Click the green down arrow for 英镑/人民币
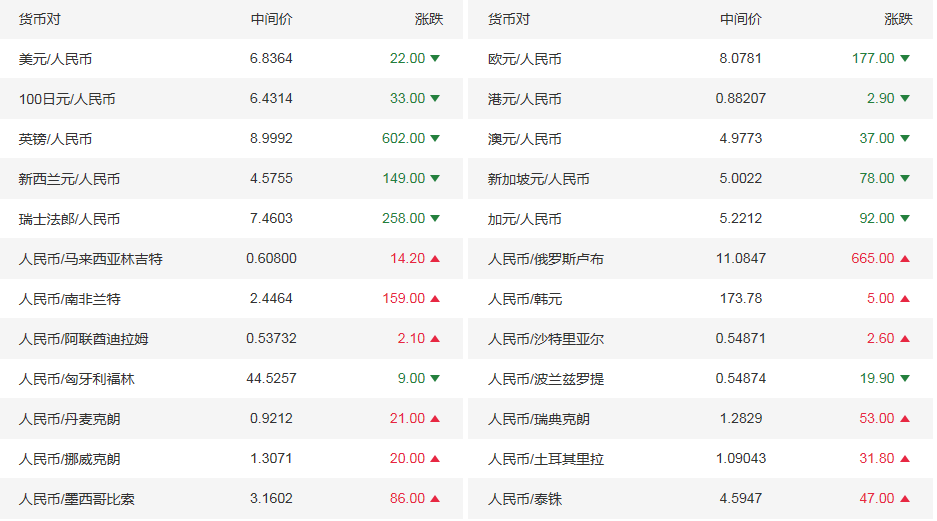 click(435, 139)
